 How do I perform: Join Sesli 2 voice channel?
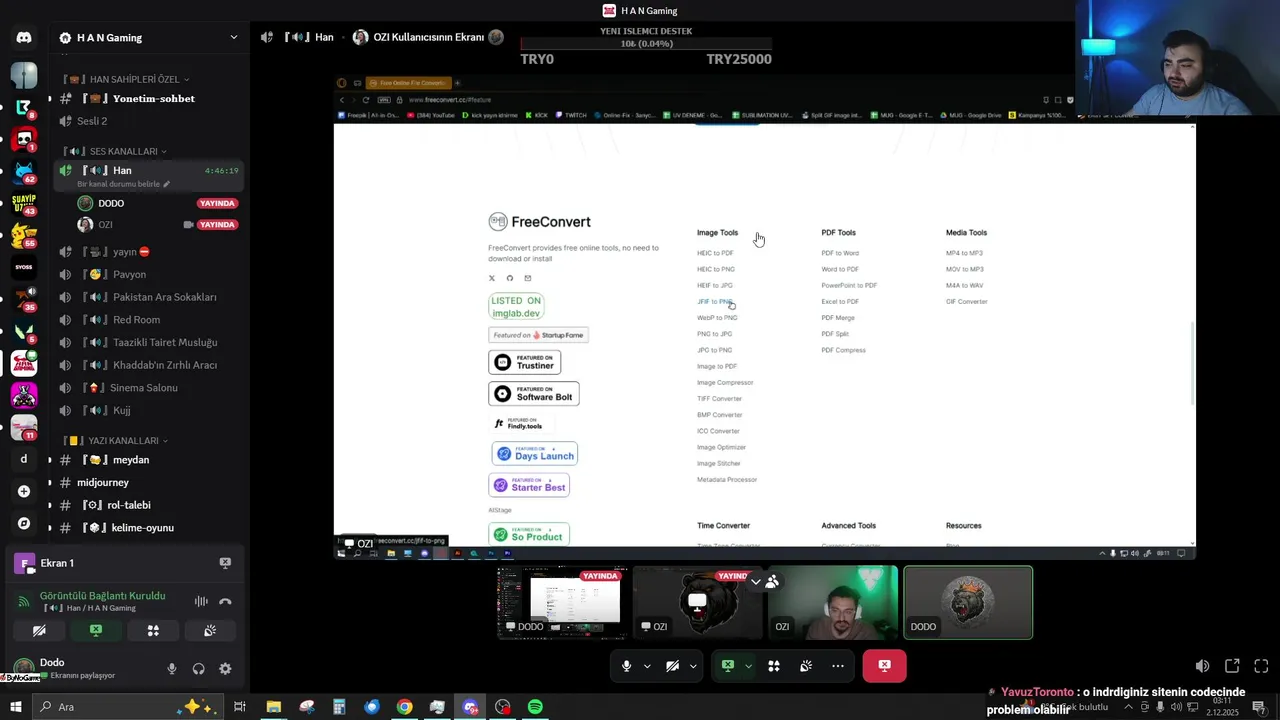[x=150, y=121]
